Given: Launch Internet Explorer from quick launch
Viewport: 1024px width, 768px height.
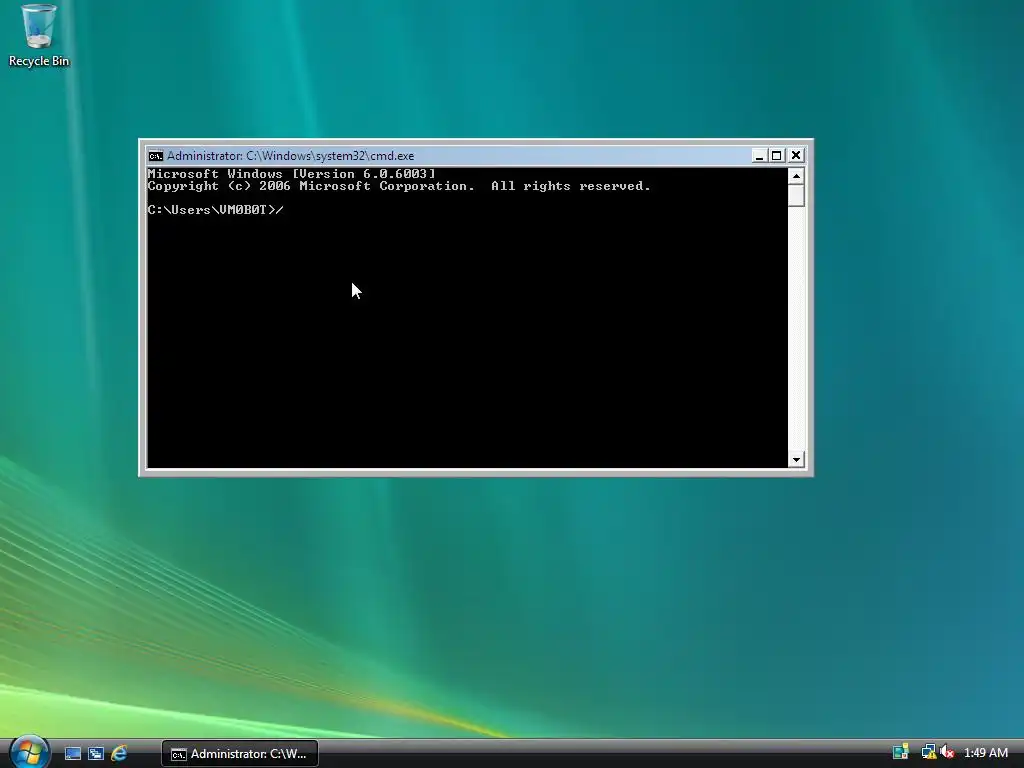Looking at the screenshot, I should pos(119,754).
